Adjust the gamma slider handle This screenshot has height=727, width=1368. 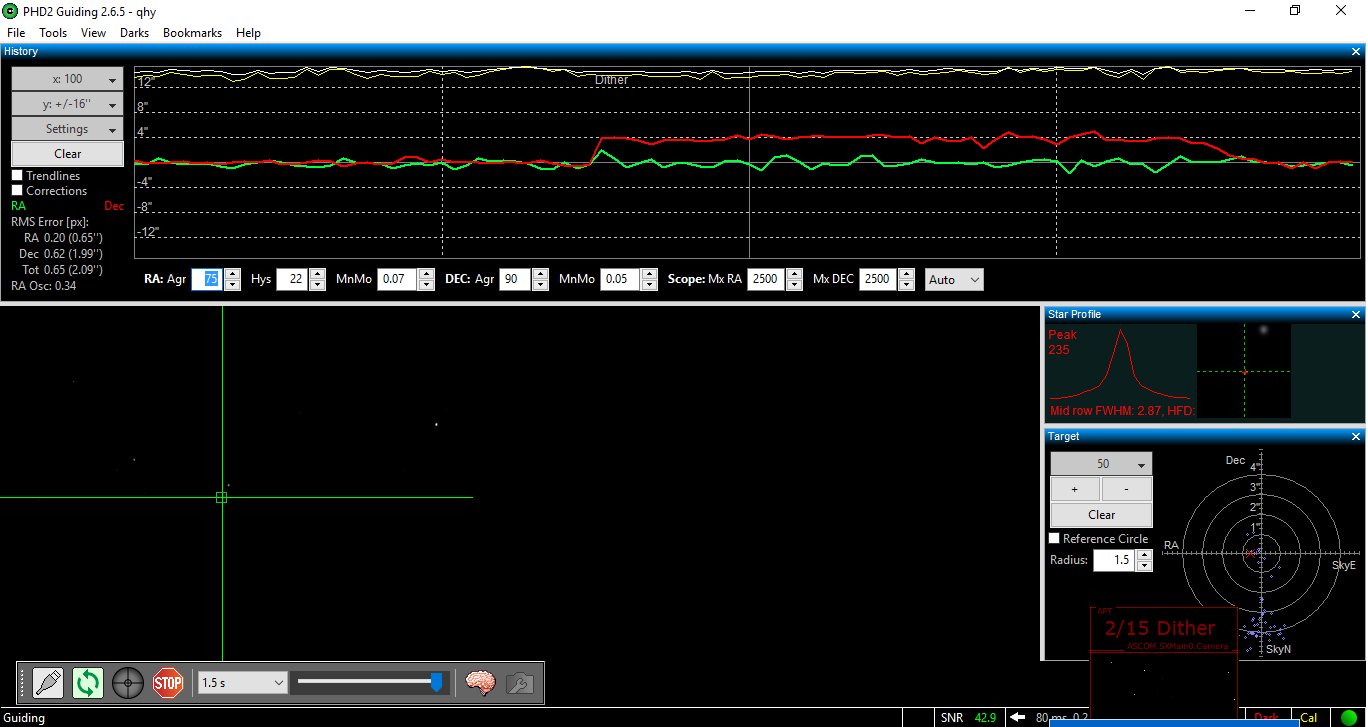pyautogui.click(x=436, y=682)
